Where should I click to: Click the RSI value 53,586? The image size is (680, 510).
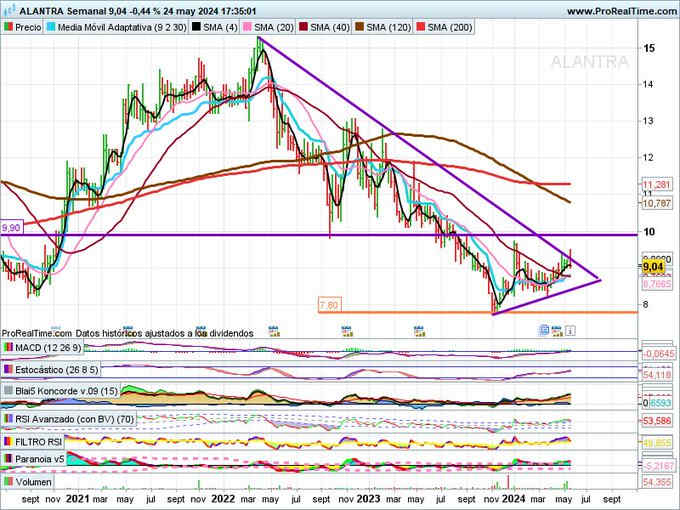657,421
